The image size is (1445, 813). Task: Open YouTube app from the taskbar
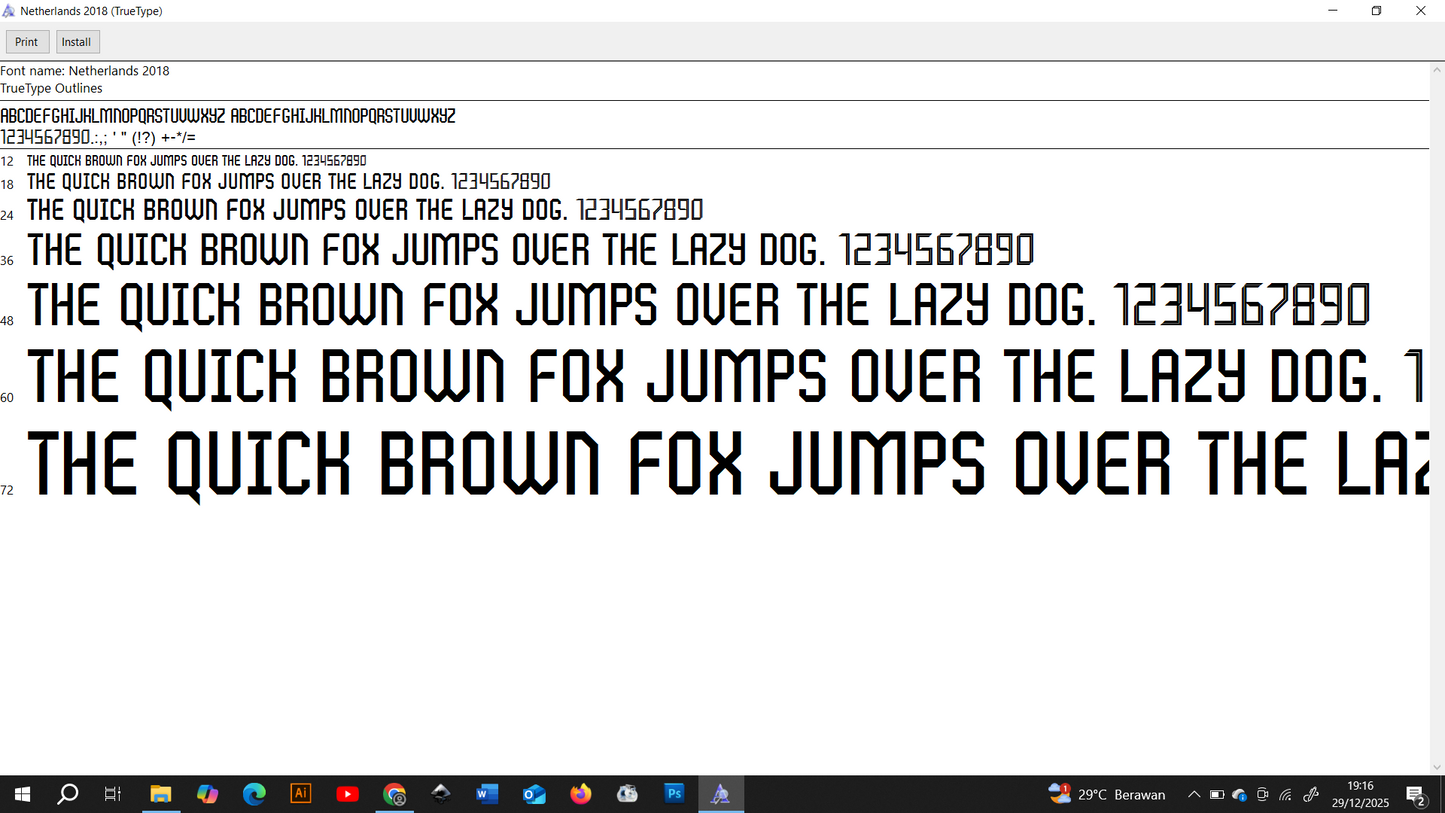tap(347, 794)
